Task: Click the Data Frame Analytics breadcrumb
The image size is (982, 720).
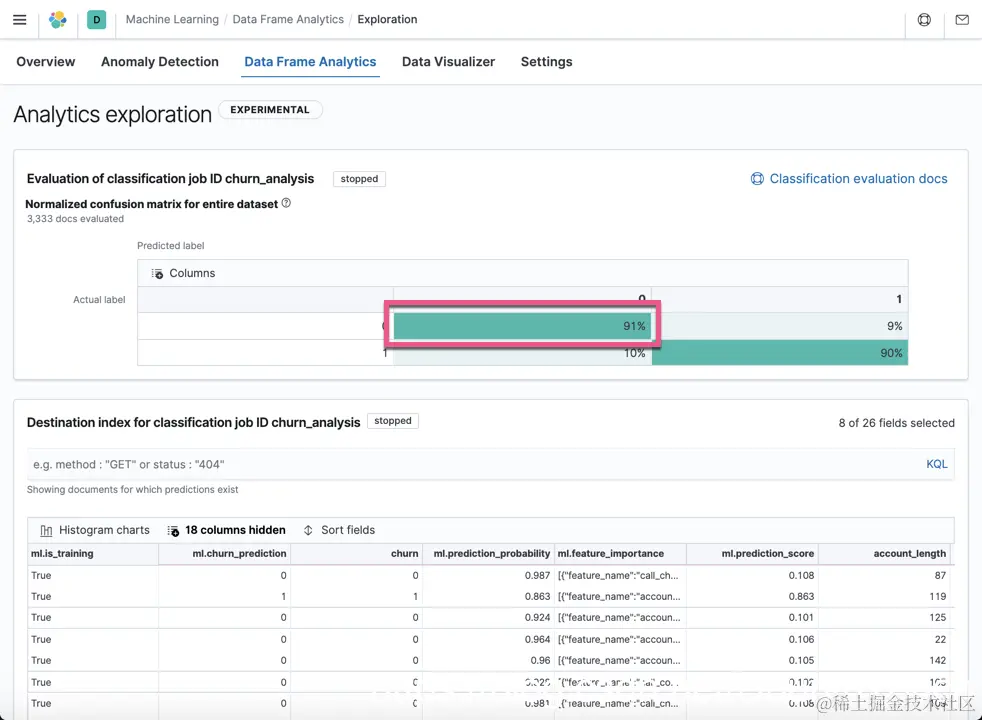Action: click(288, 19)
